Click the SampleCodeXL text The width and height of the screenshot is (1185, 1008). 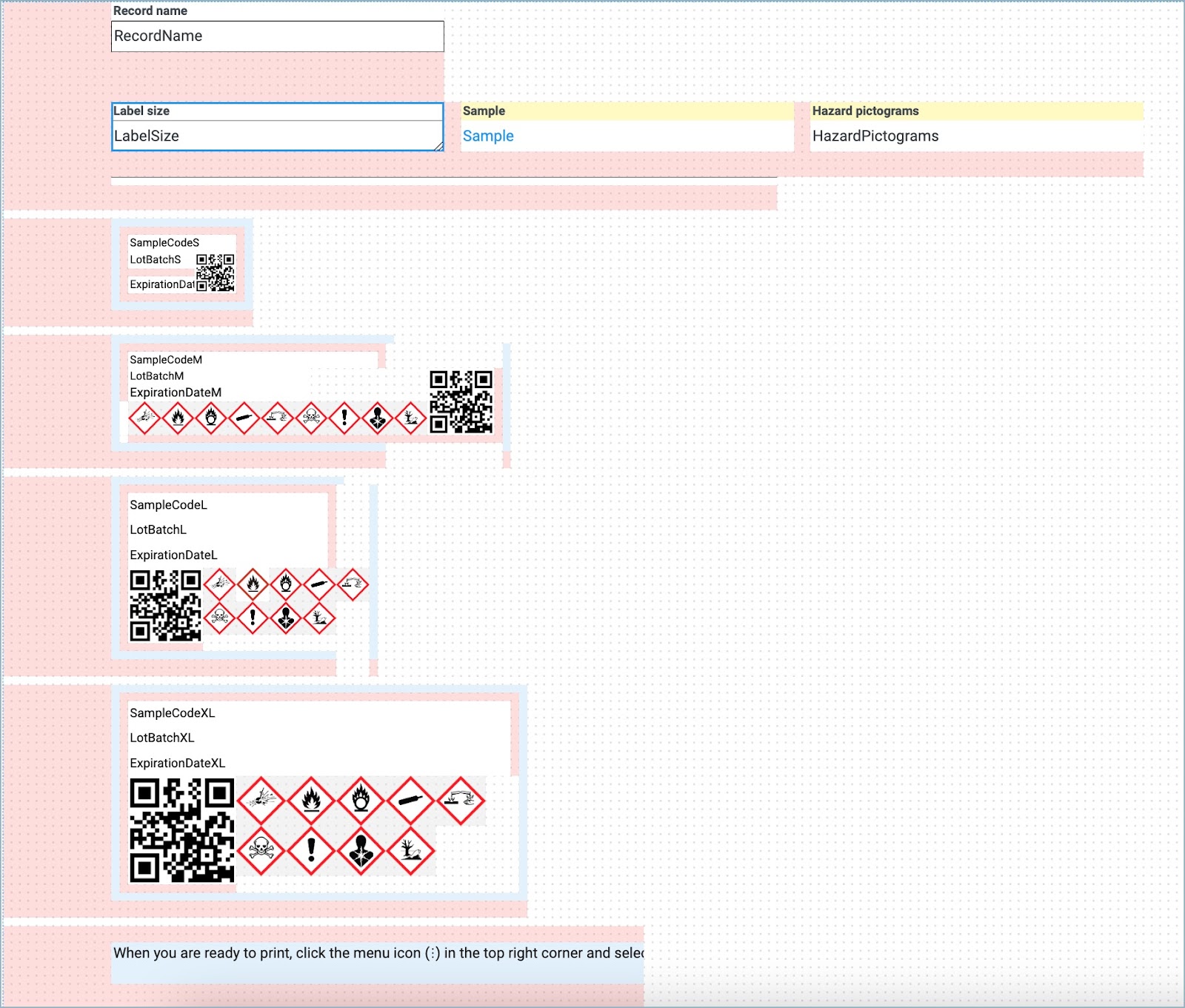tap(173, 713)
